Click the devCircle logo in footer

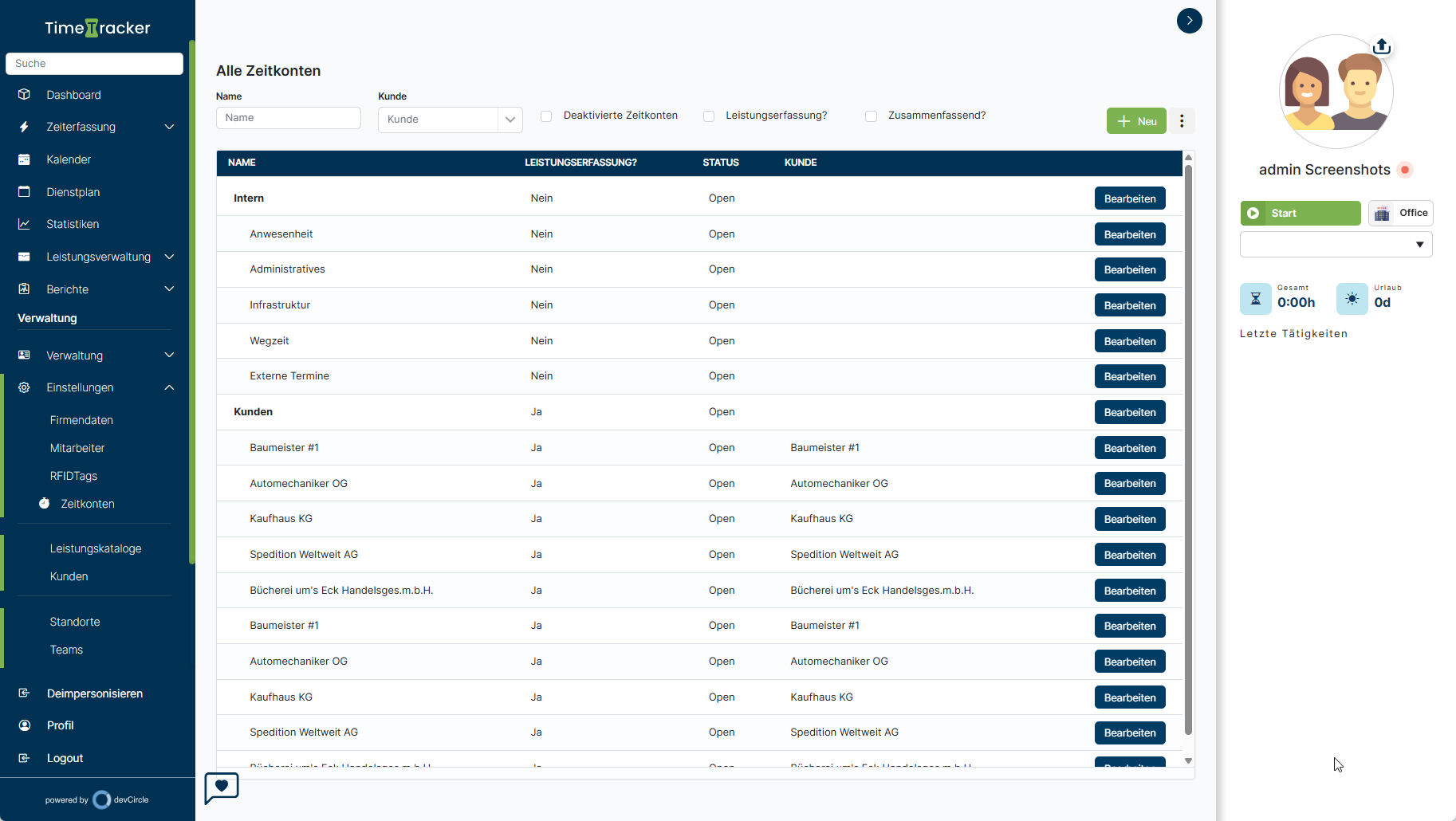[102, 799]
